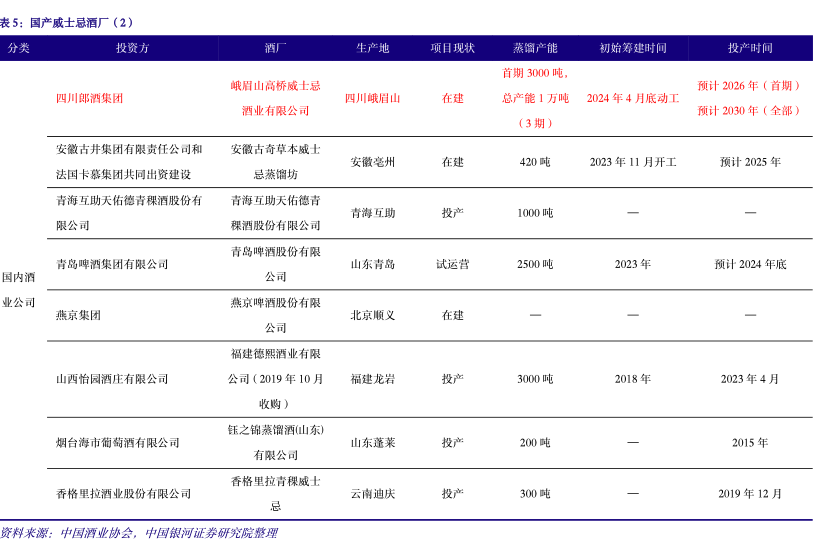The width and height of the screenshot is (830, 559).
Task: Select the red 四川郎酒集团 cell
Action: click(x=90, y=98)
